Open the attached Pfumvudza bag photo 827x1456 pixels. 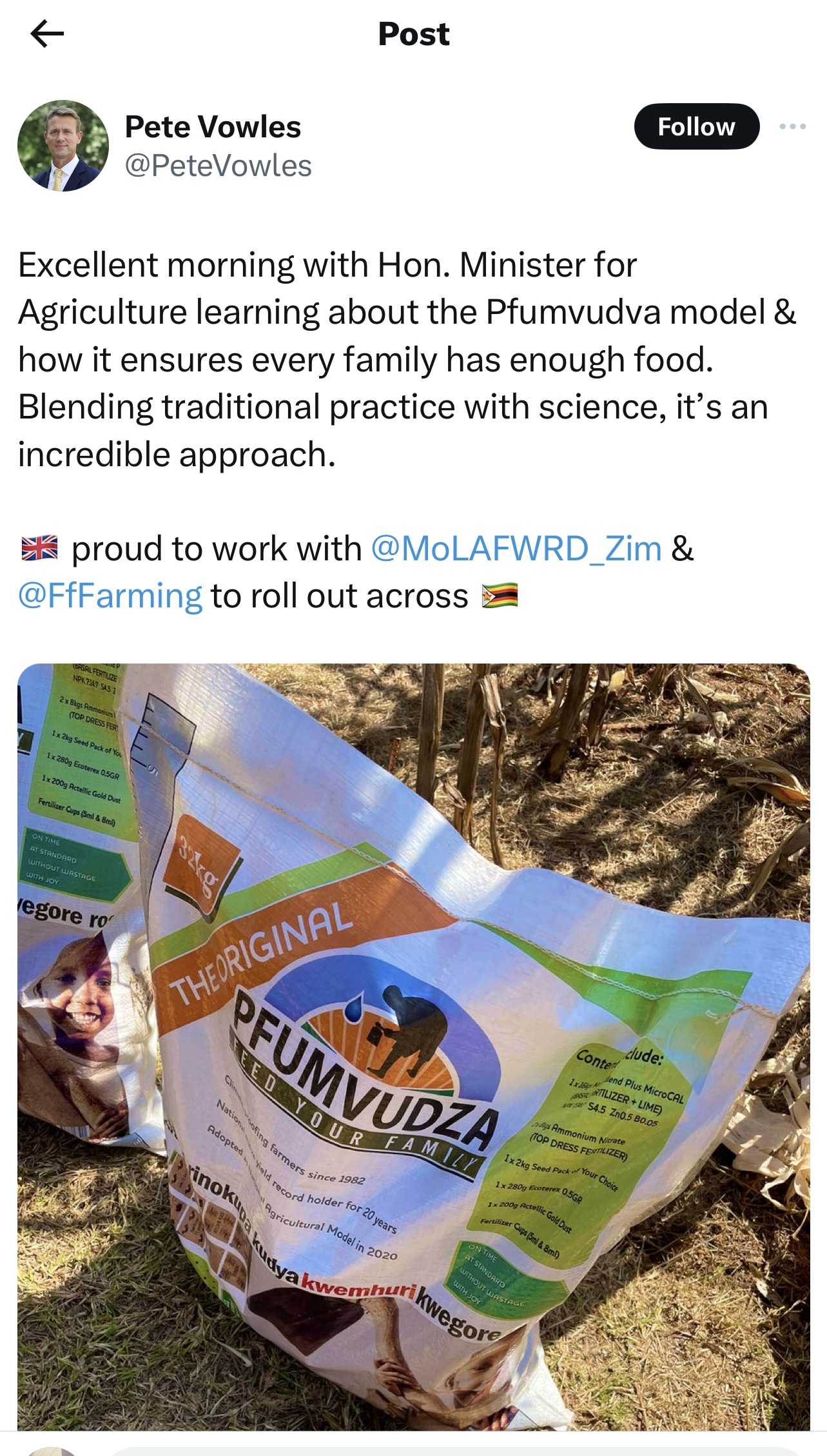414,1047
